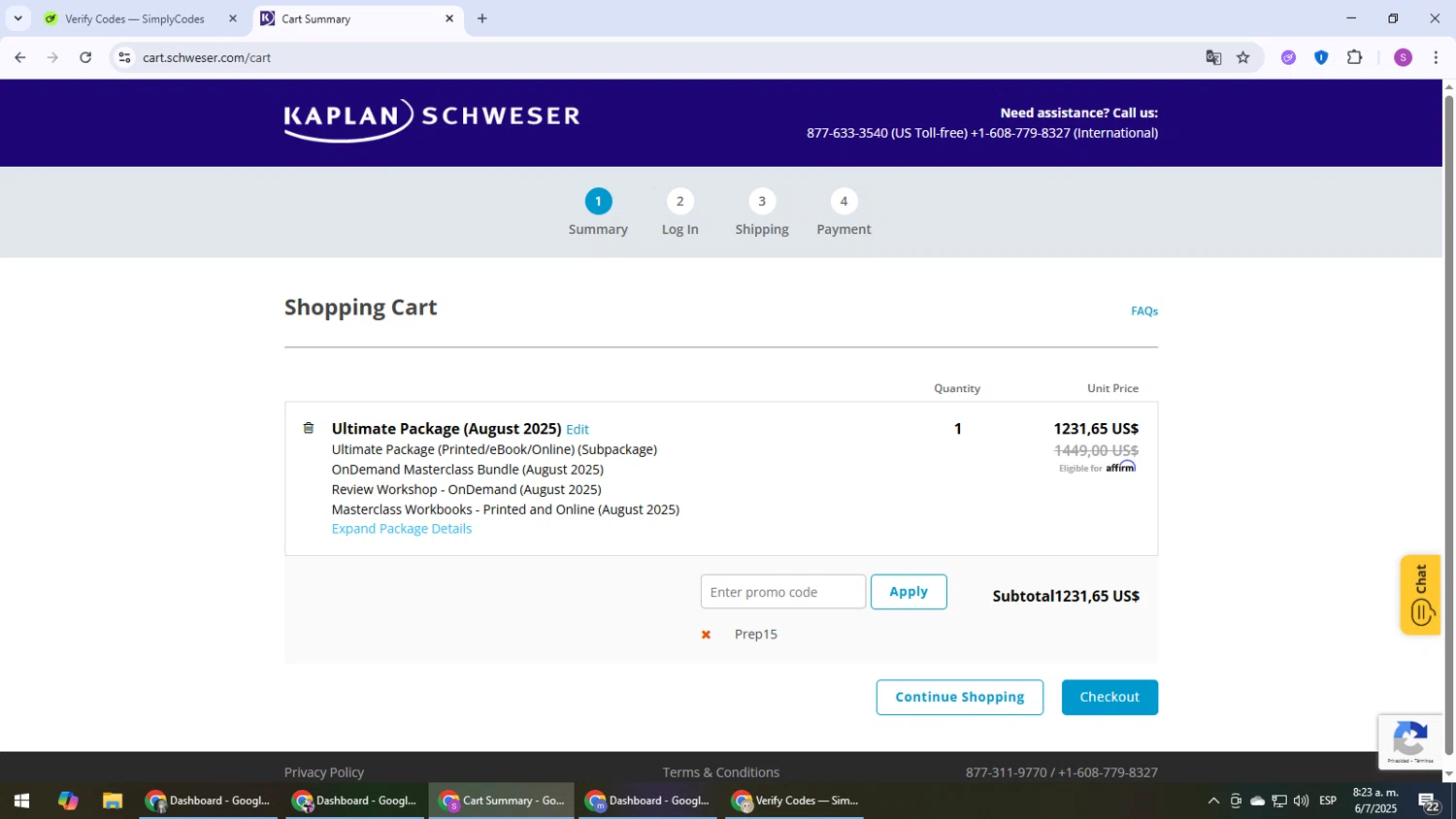Viewport: 1456px width, 819px height.
Task: Go back to the previous page
Action: 20,57
